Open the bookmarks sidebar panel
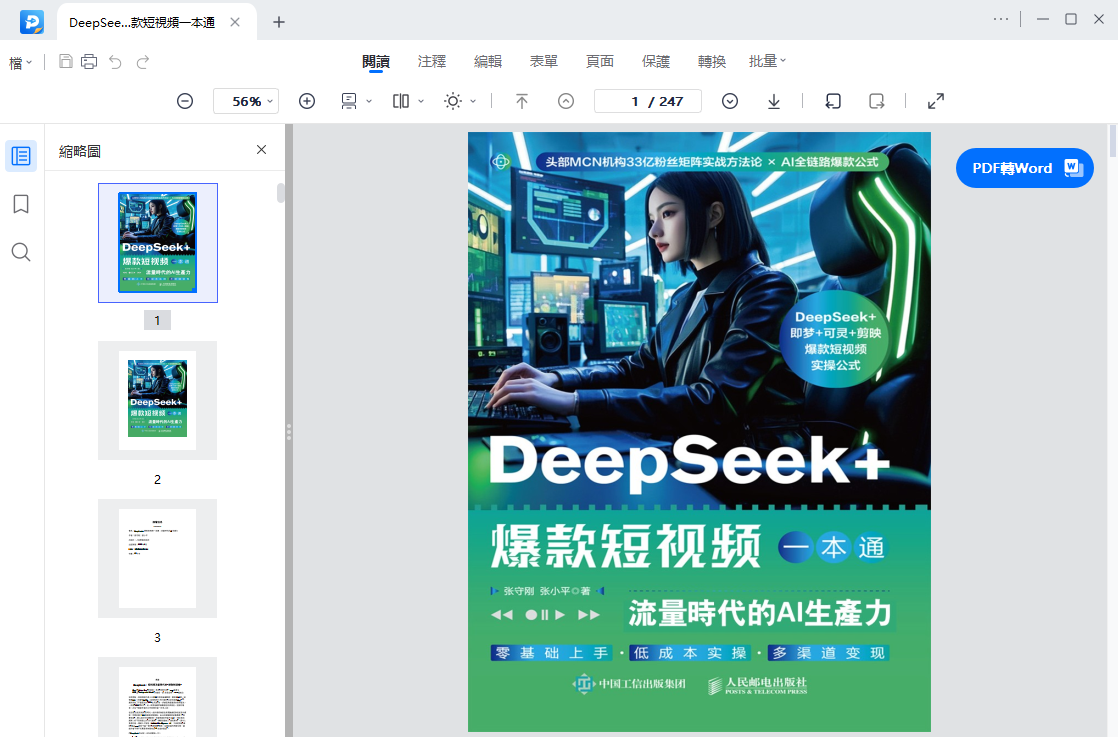The height and width of the screenshot is (737, 1118). coord(21,205)
